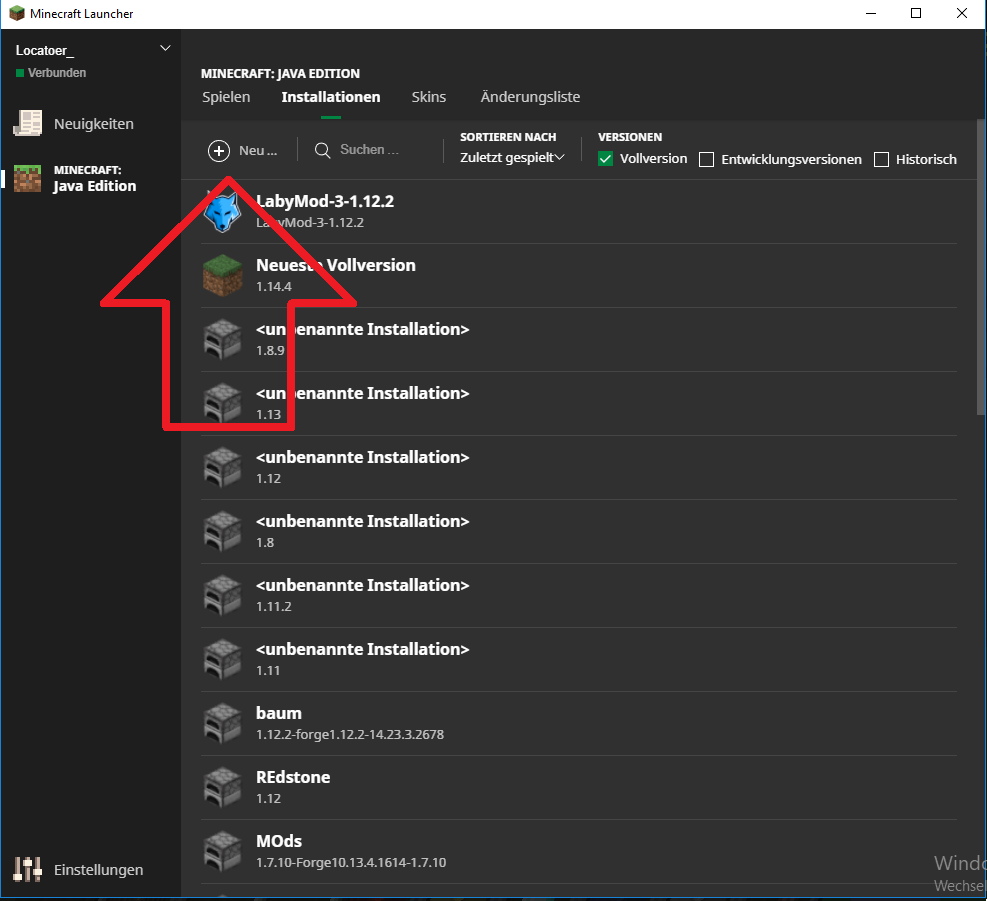
Task: Open the Skins tab
Action: coord(429,97)
